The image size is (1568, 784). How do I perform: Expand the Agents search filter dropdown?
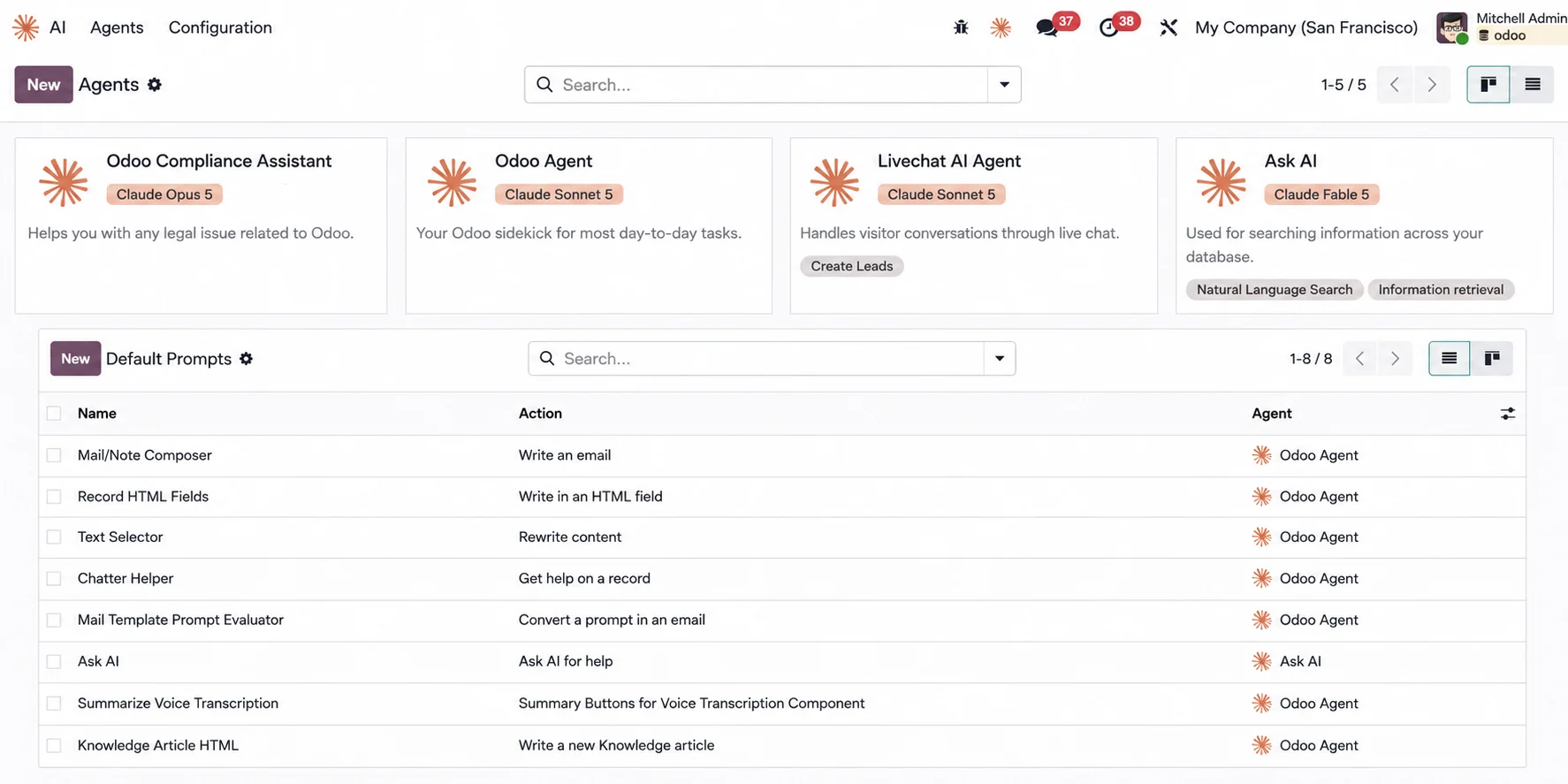(x=1004, y=85)
